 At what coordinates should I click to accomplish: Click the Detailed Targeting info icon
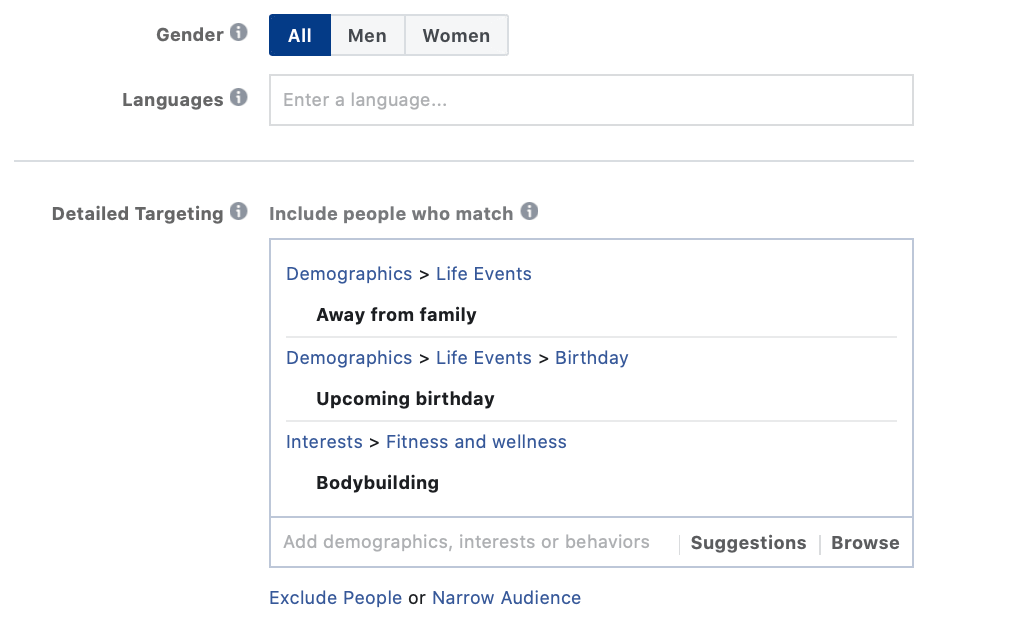[x=238, y=212]
